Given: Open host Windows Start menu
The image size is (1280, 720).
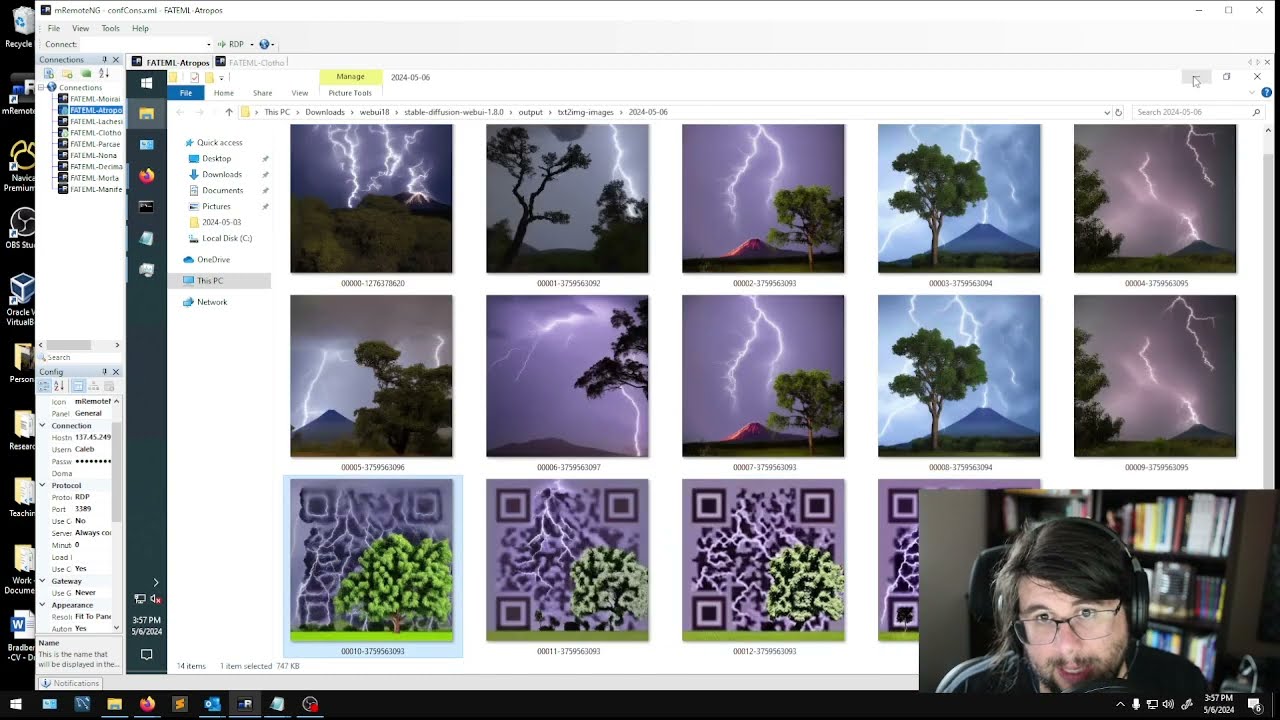Looking at the screenshot, I should pyautogui.click(x=16, y=704).
